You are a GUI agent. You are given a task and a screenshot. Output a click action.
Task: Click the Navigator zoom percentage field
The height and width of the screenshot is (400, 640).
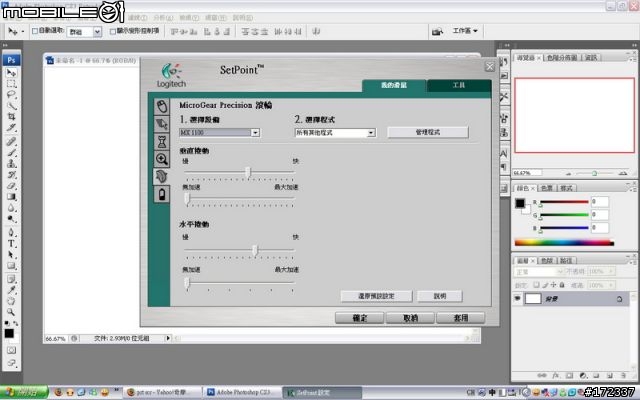coord(527,173)
